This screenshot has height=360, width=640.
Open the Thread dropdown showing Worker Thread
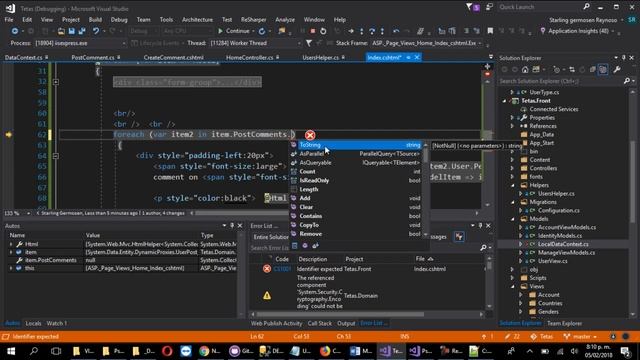255,43
